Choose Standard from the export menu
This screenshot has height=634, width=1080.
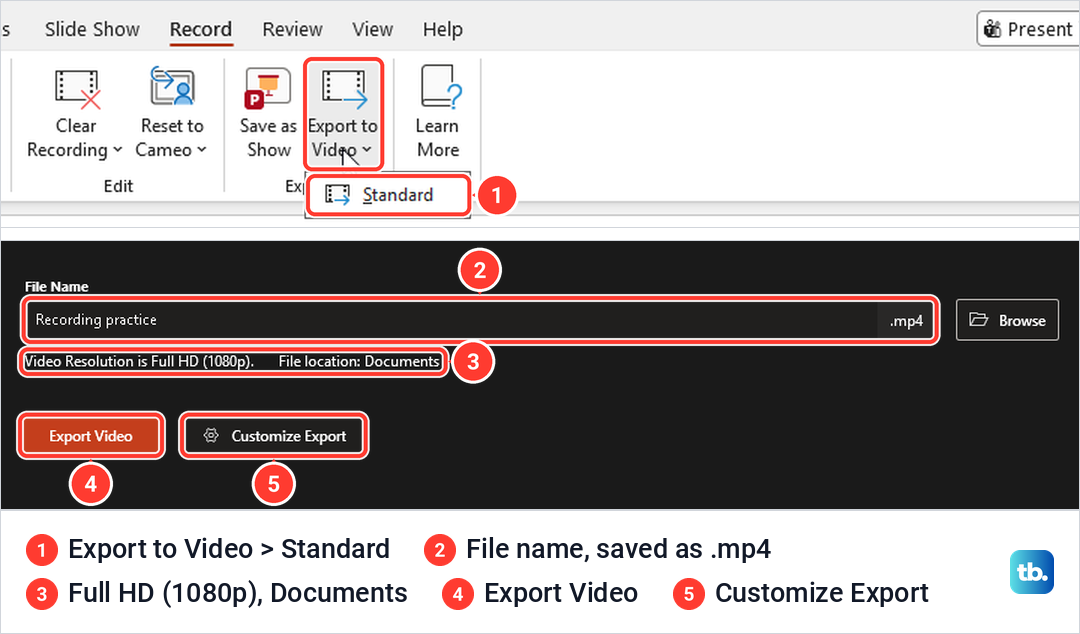click(388, 195)
